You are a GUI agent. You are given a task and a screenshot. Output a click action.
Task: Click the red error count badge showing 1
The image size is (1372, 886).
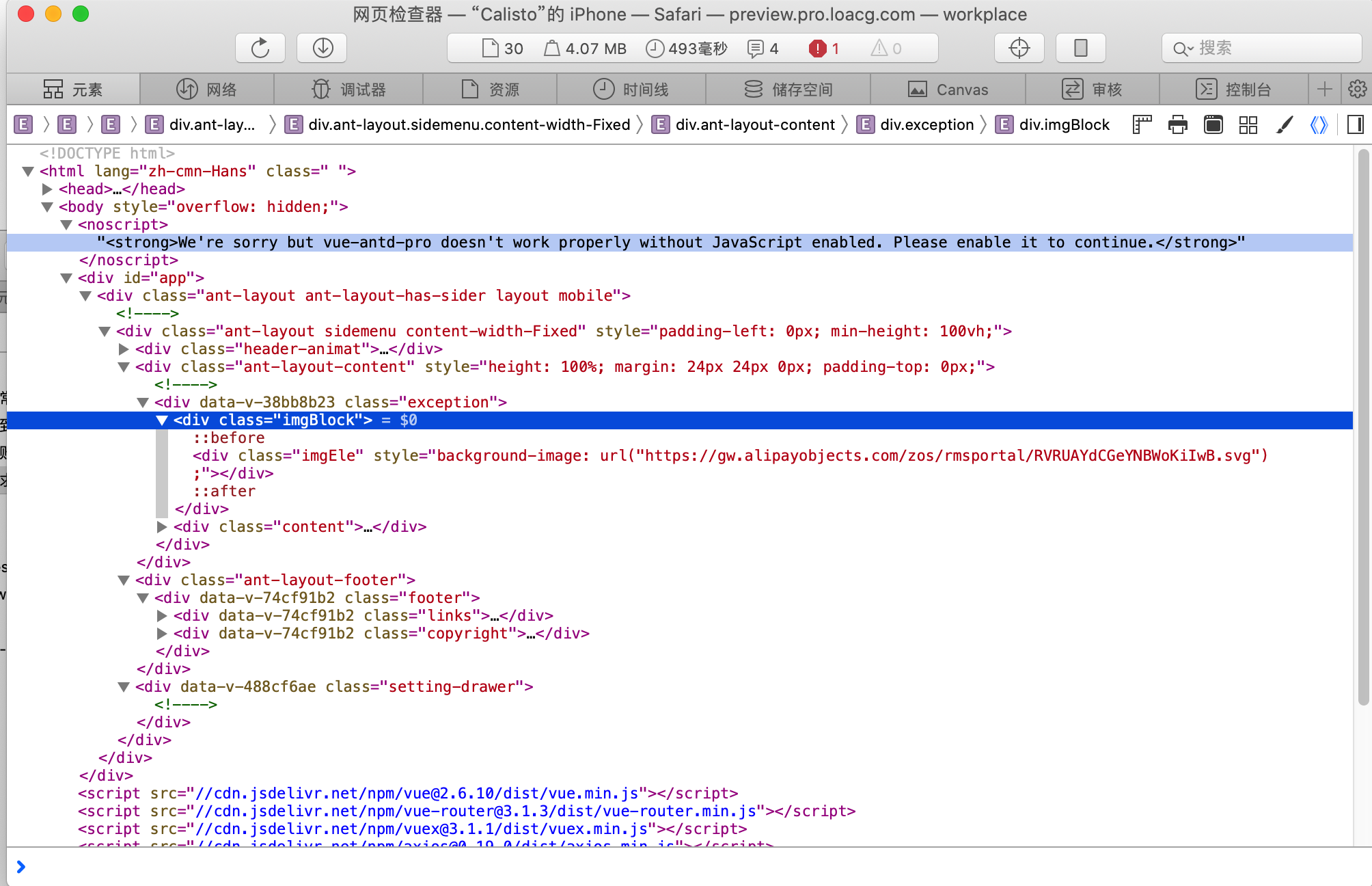click(x=824, y=48)
